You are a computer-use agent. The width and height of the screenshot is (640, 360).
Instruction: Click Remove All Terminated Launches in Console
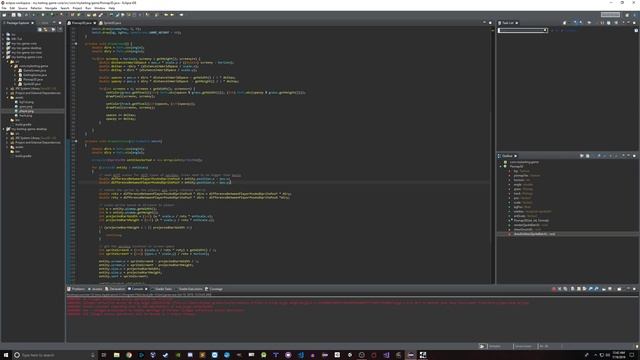565,289
